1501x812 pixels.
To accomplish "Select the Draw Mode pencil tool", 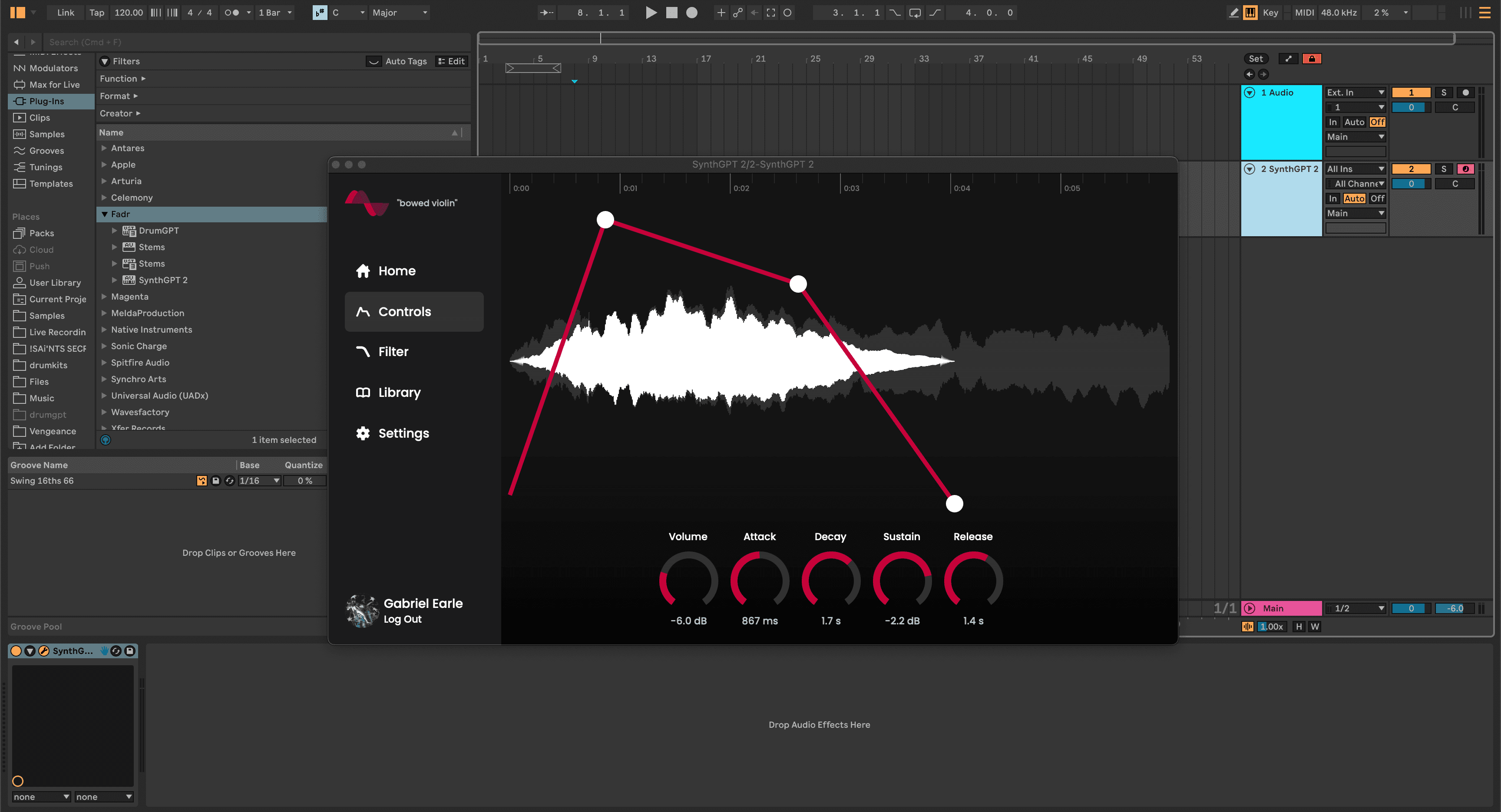I will (x=1233, y=12).
